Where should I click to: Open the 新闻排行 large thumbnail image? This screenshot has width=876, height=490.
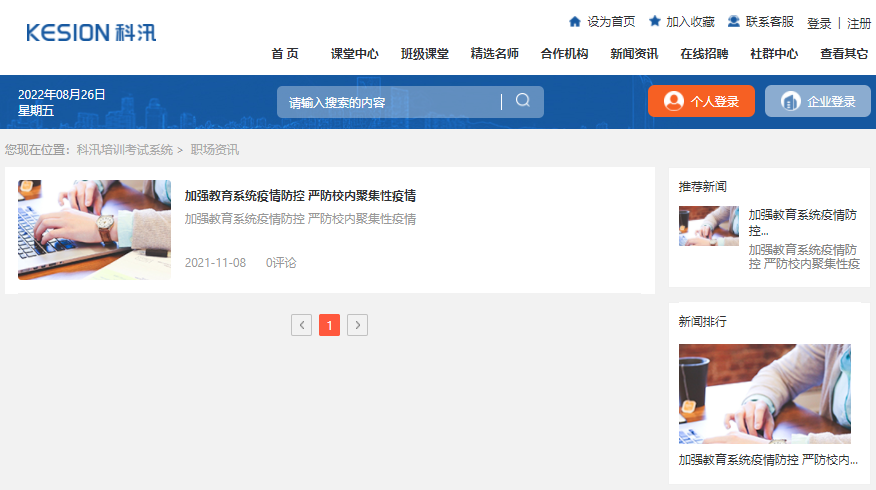coord(764,394)
